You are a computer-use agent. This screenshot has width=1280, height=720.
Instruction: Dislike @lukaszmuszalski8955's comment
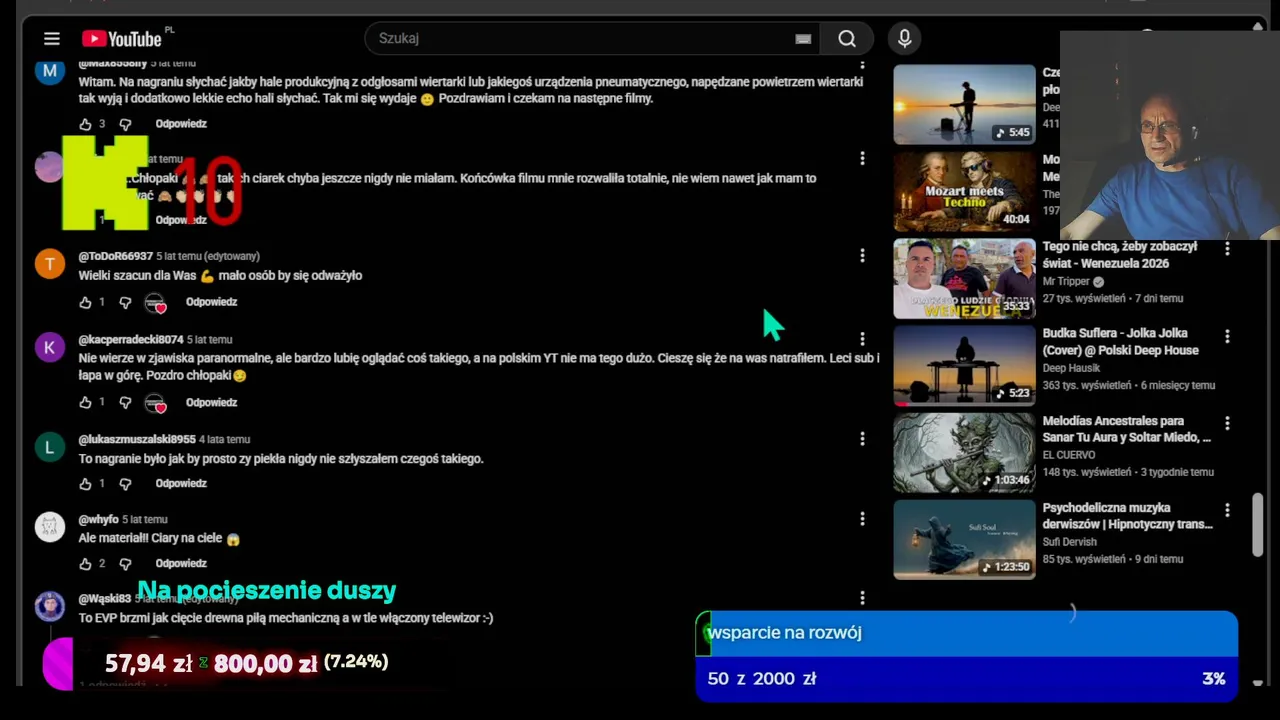[125, 484]
